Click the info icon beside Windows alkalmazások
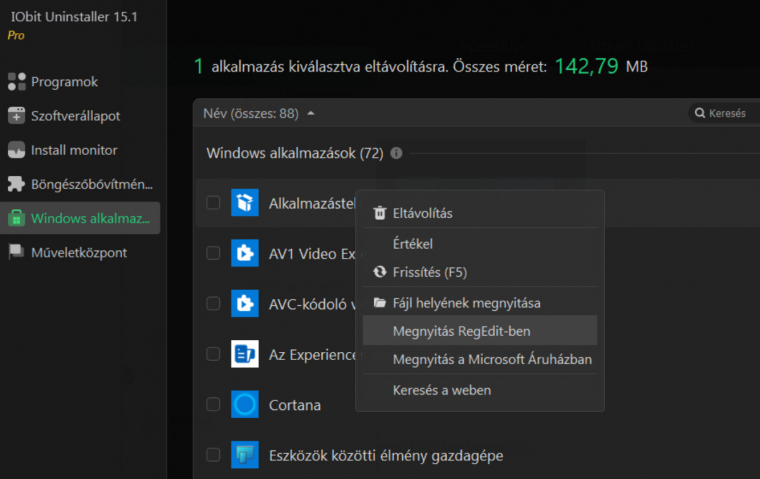This screenshot has width=760, height=479. (x=396, y=153)
